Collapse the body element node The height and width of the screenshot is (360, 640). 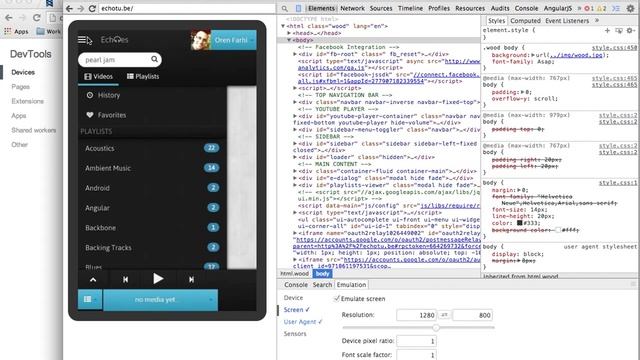pos(289,40)
